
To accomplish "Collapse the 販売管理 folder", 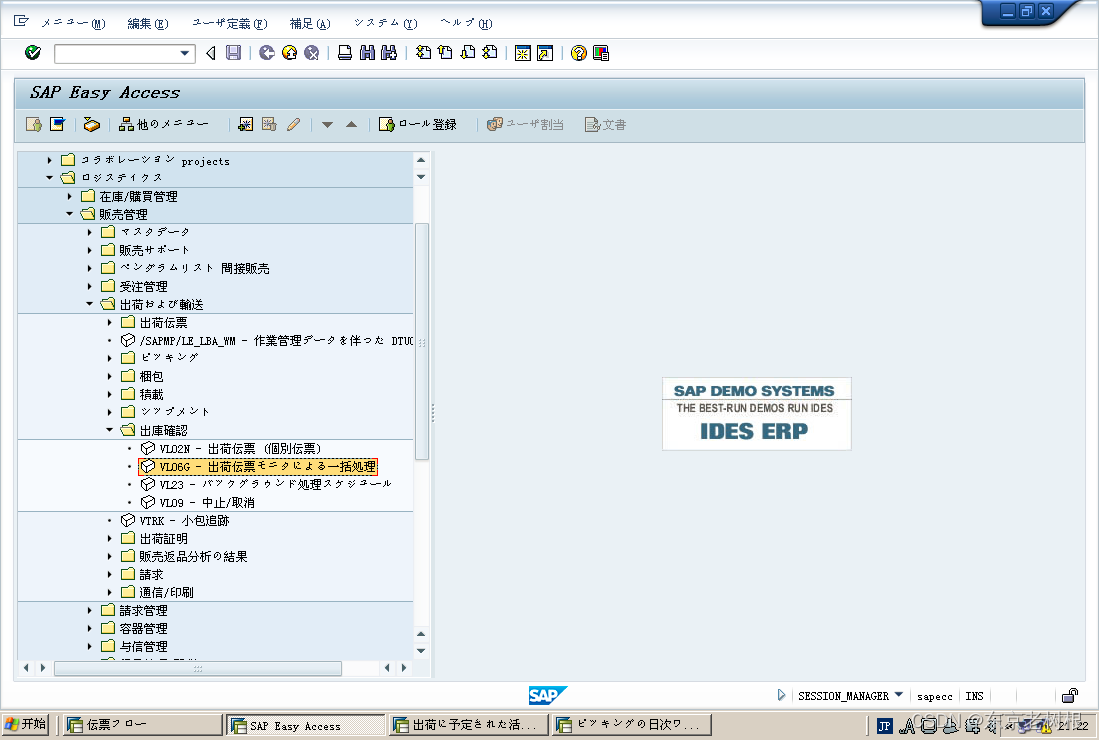I will (x=69, y=214).
